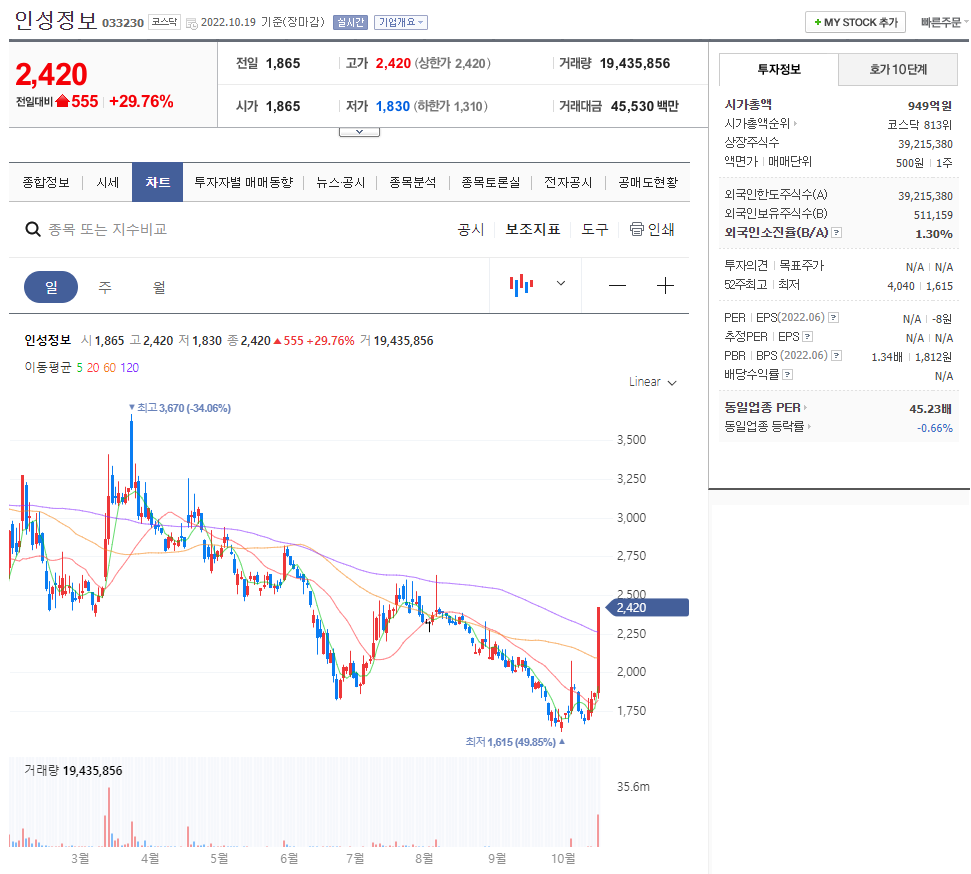Click 외국인보유주식수(B) 511,159 value
971x874 pixels.
933,215
